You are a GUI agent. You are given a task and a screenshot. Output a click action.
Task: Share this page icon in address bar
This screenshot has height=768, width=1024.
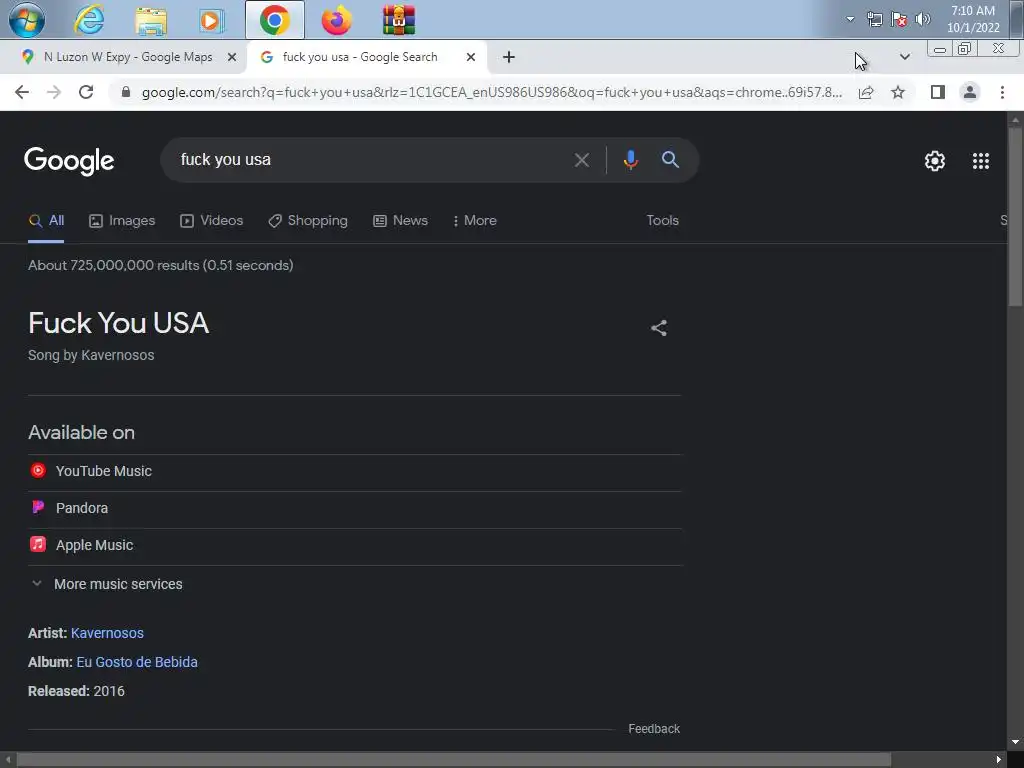click(866, 92)
